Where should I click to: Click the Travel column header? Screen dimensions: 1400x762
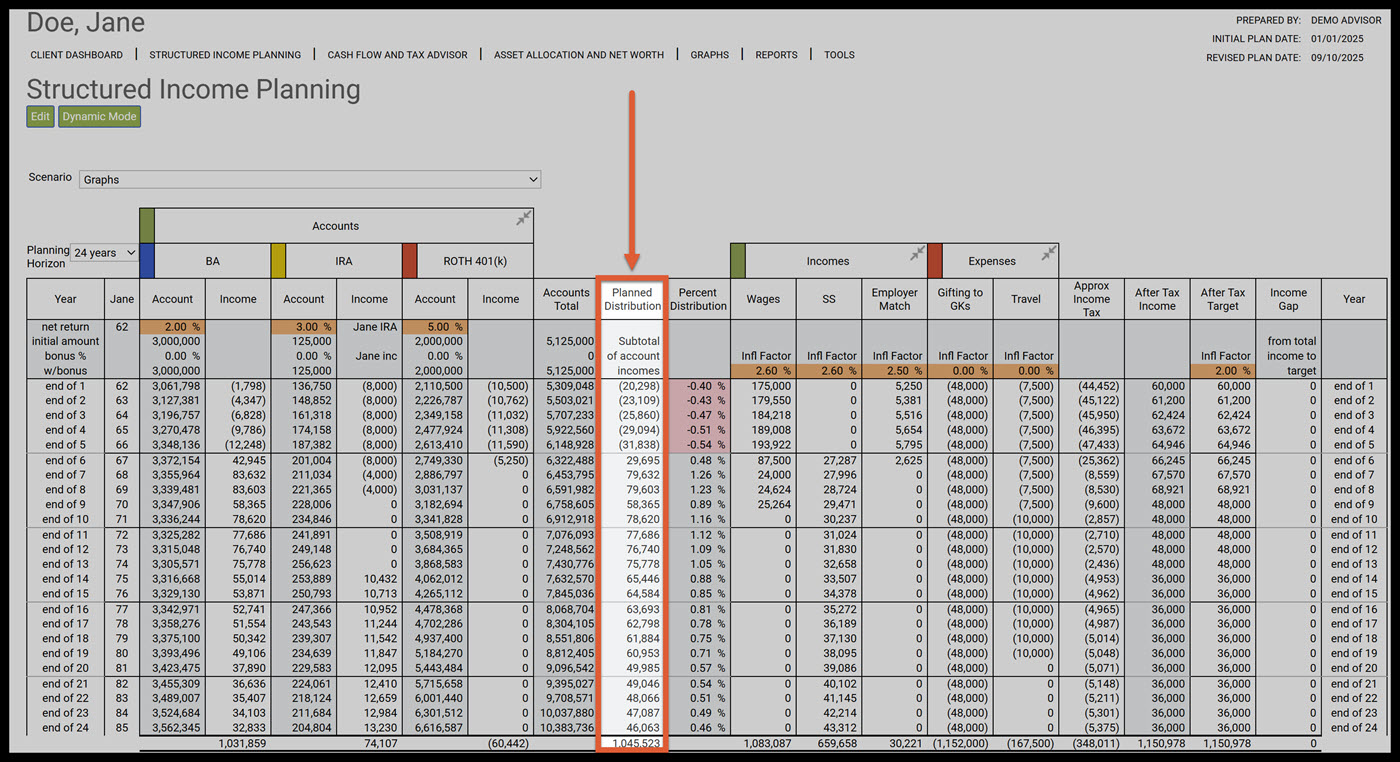[x=1026, y=299]
